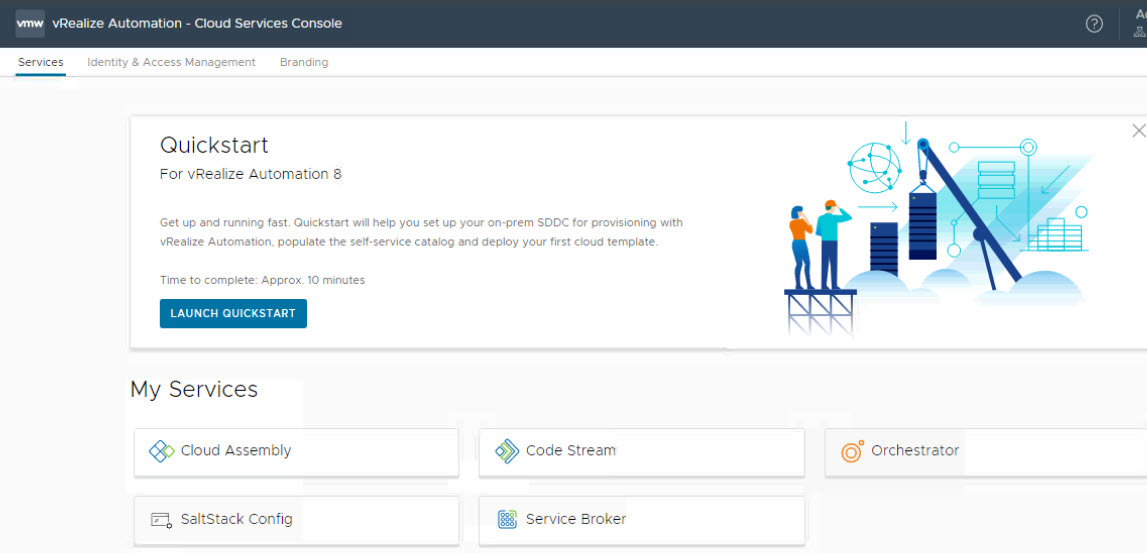Image resolution: width=1147 pixels, height=553 pixels.
Task: Click the Launch Quickstart button
Action: (233, 313)
